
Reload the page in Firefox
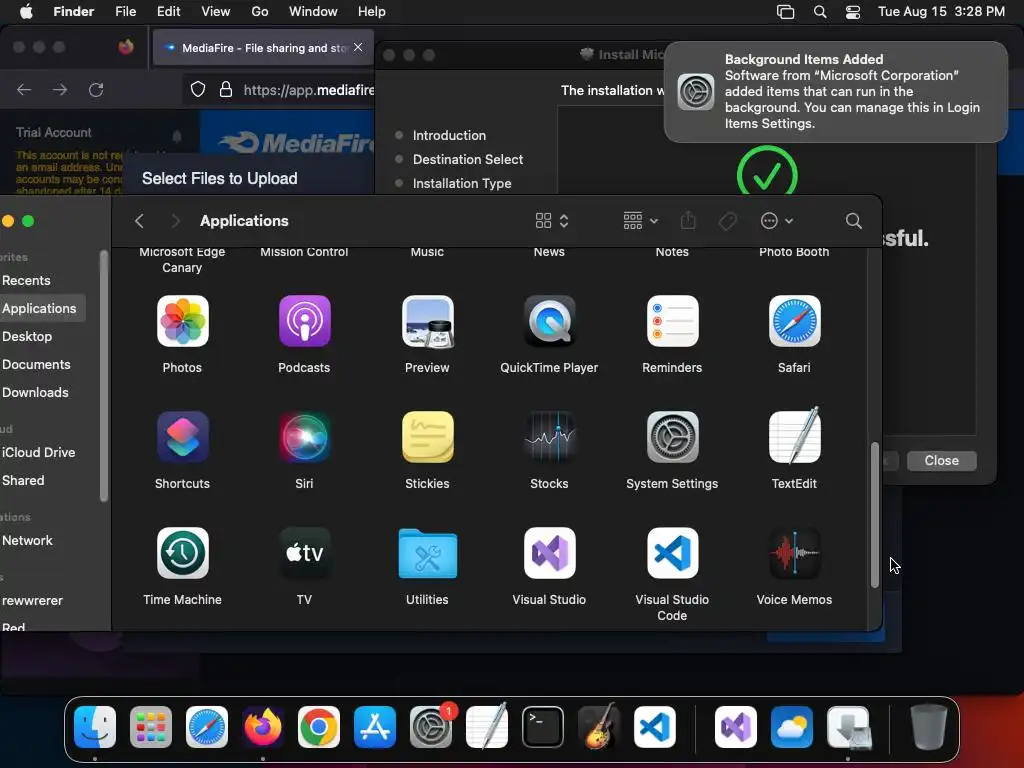[96, 89]
